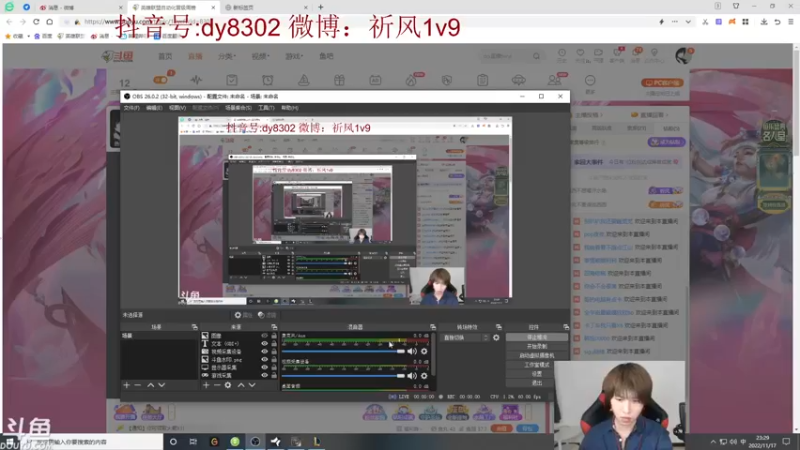Enable 工作室模式 studio mode button
Viewport: 800px width, 450px height.
point(537,365)
